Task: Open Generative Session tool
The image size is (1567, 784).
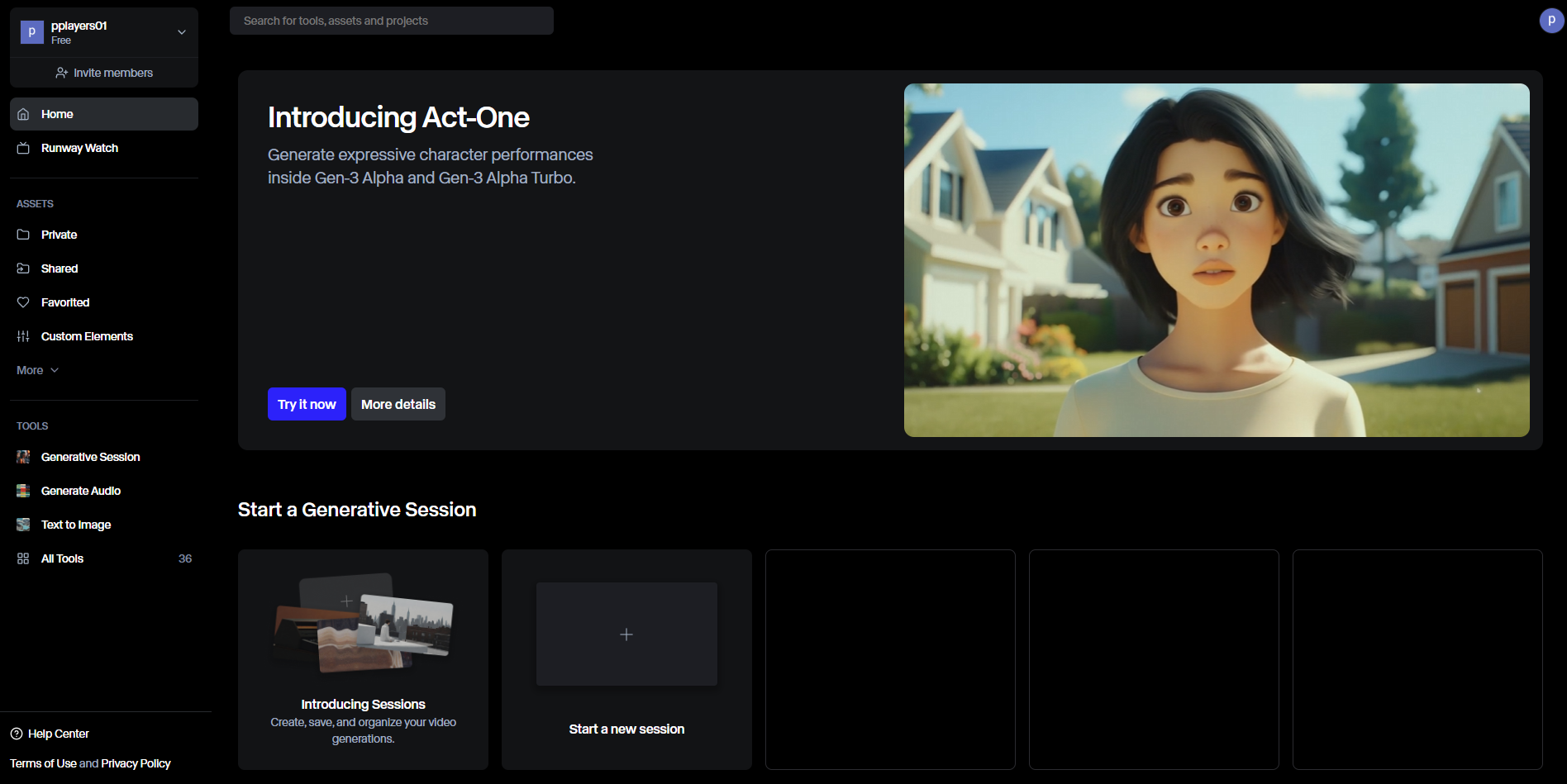Action: click(x=104, y=457)
